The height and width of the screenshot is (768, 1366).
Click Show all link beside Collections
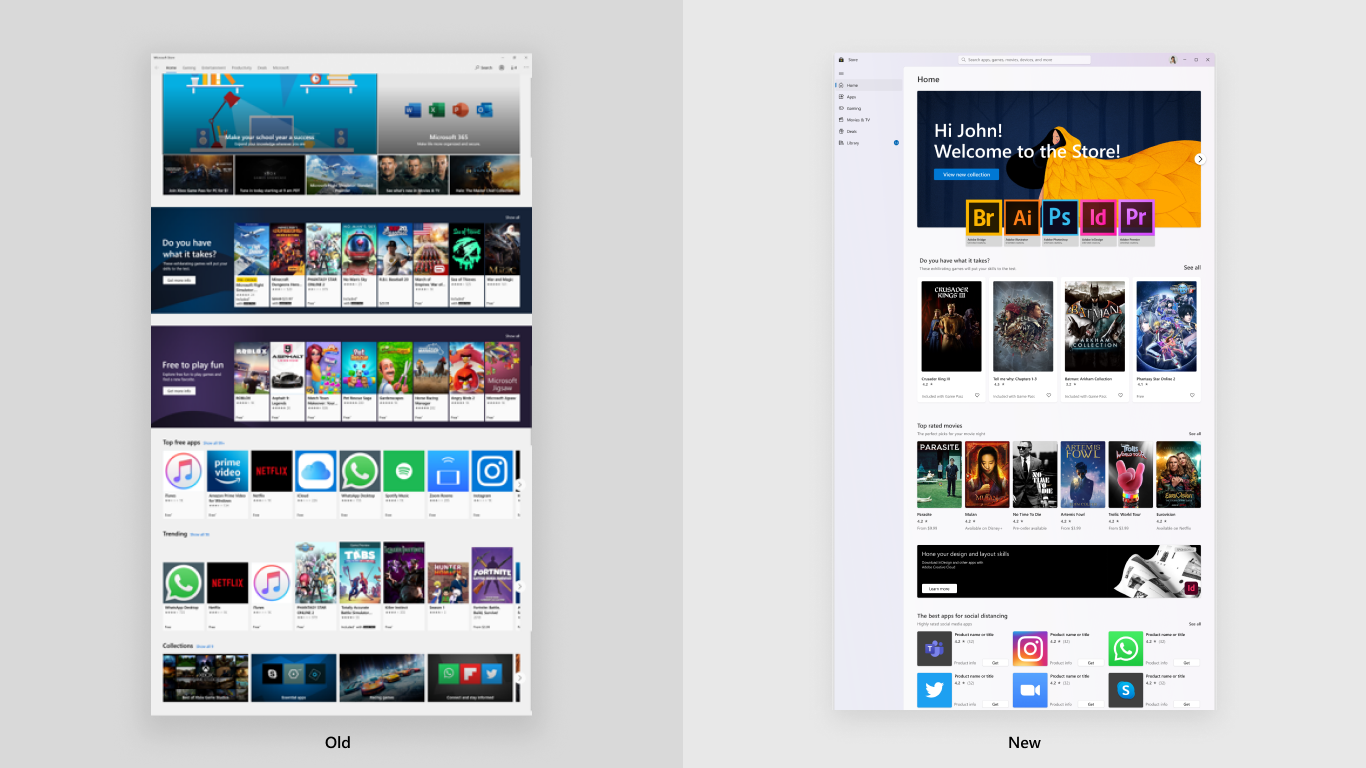[205, 647]
